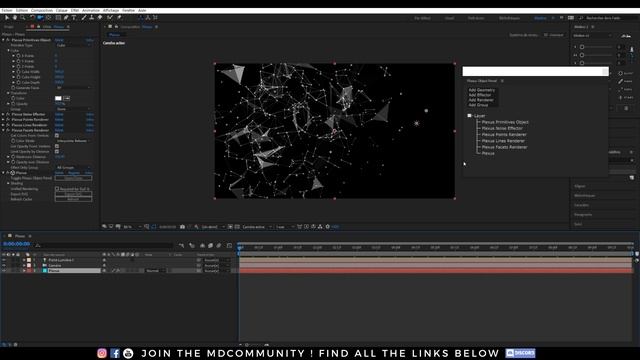Select the Rectangle shape tool

coord(58,18)
